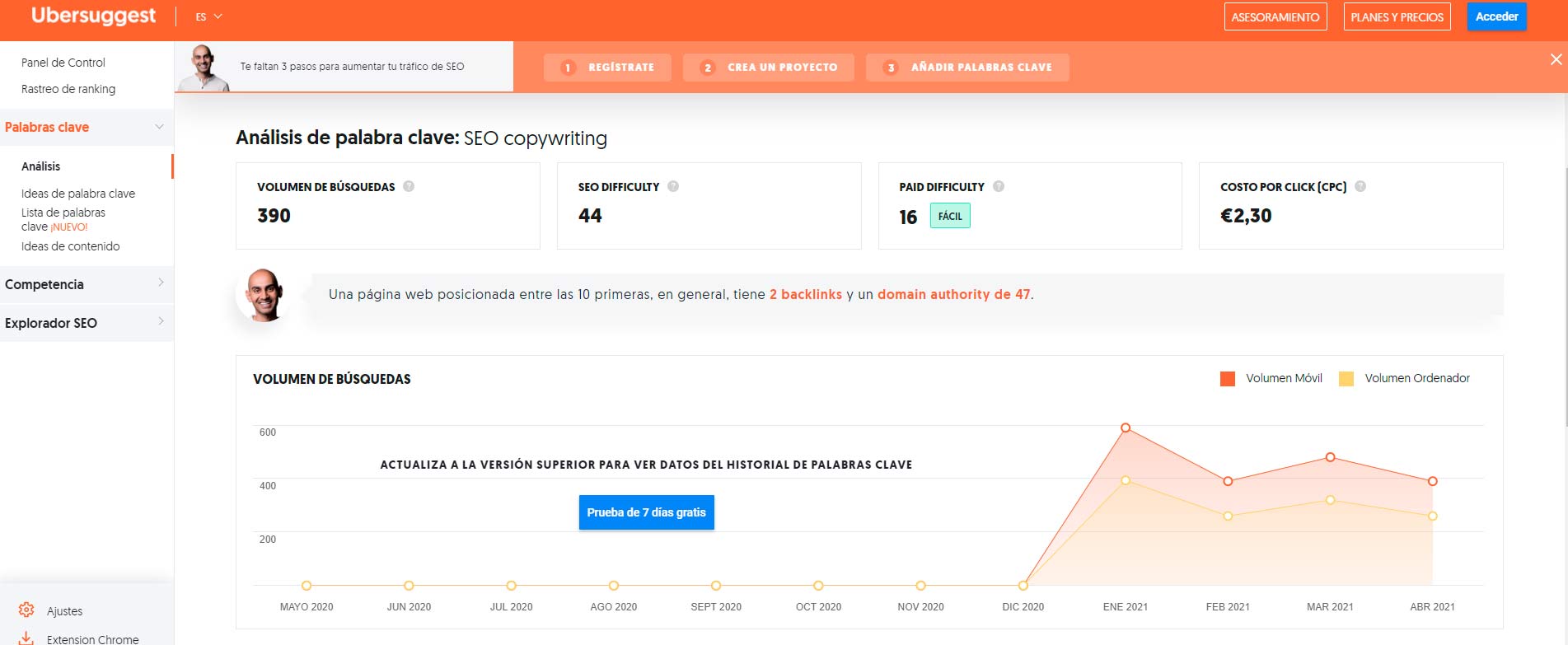Click DIC 2020 data point

point(1023,586)
